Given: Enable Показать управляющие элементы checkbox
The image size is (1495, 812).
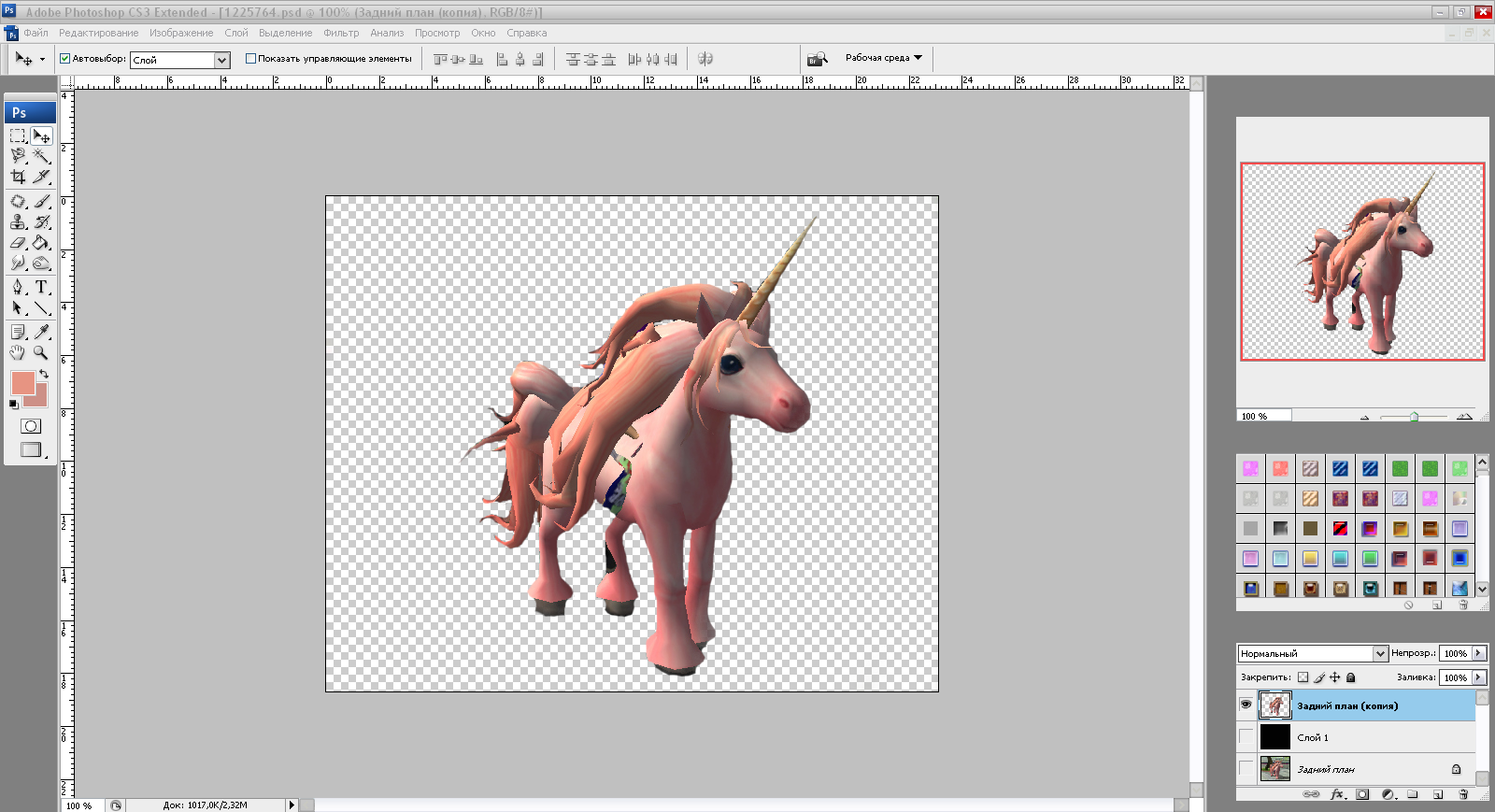Looking at the screenshot, I should 250,58.
